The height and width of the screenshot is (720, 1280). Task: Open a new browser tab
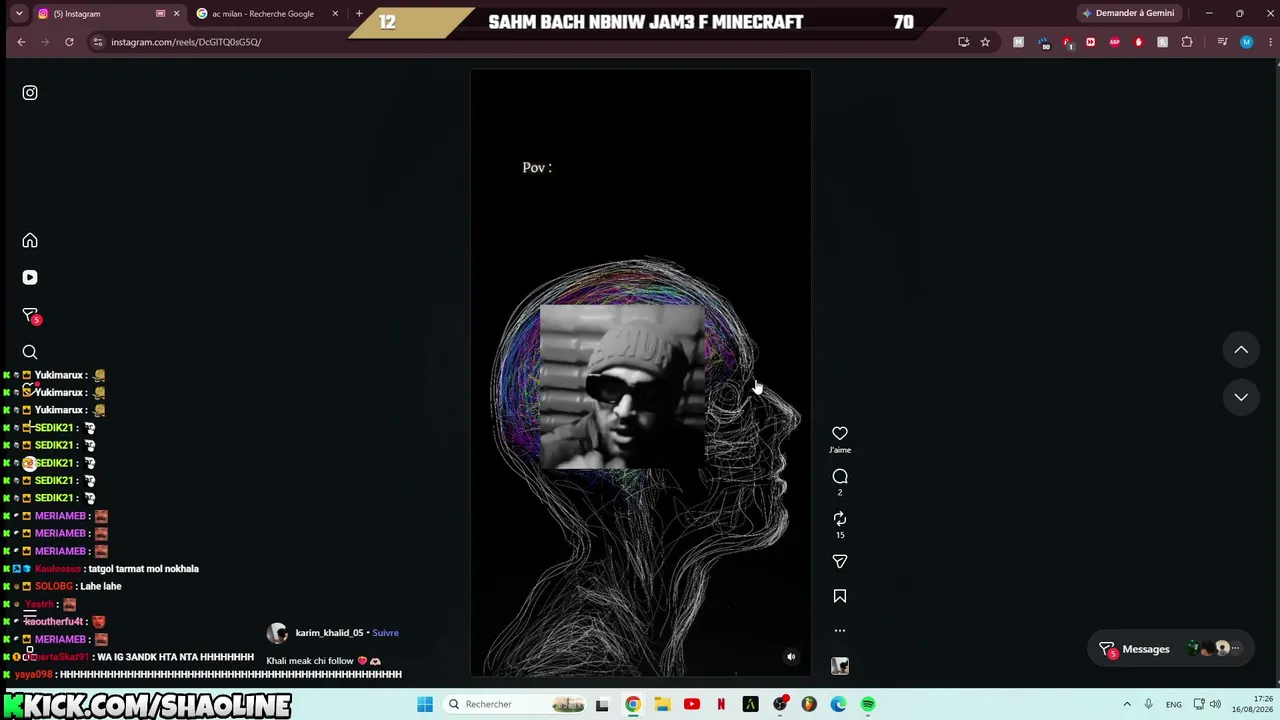coord(359,14)
